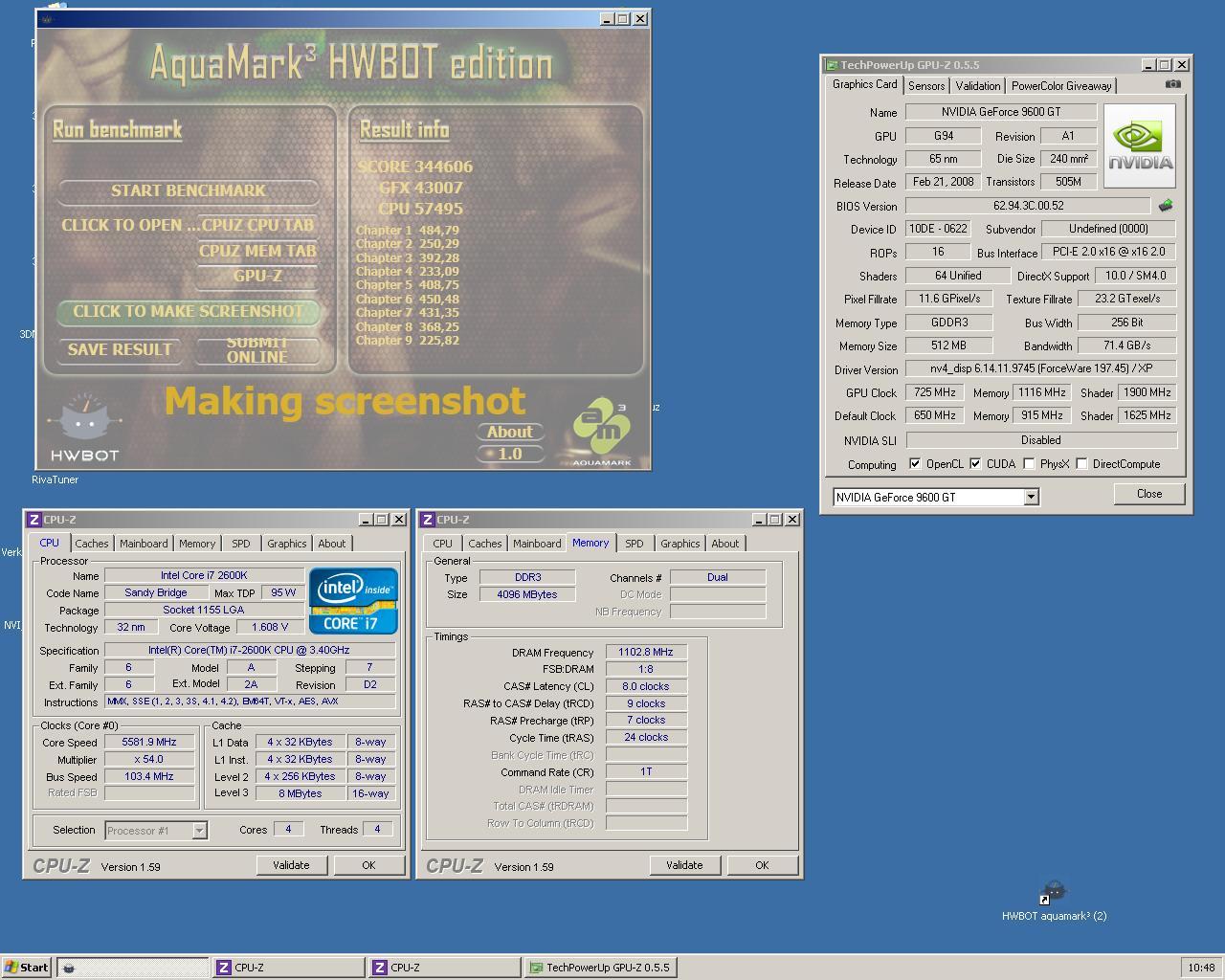The width and height of the screenshot is (1225, 980).
Task: Open the Start menu
Action: pyautogui.click(x=27, y=968)
